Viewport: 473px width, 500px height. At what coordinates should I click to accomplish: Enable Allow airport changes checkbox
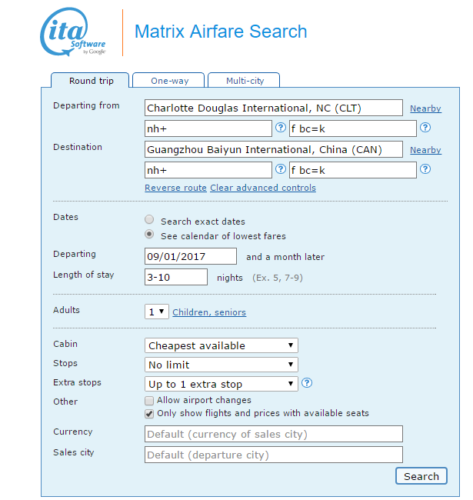(x=149, y=400)
